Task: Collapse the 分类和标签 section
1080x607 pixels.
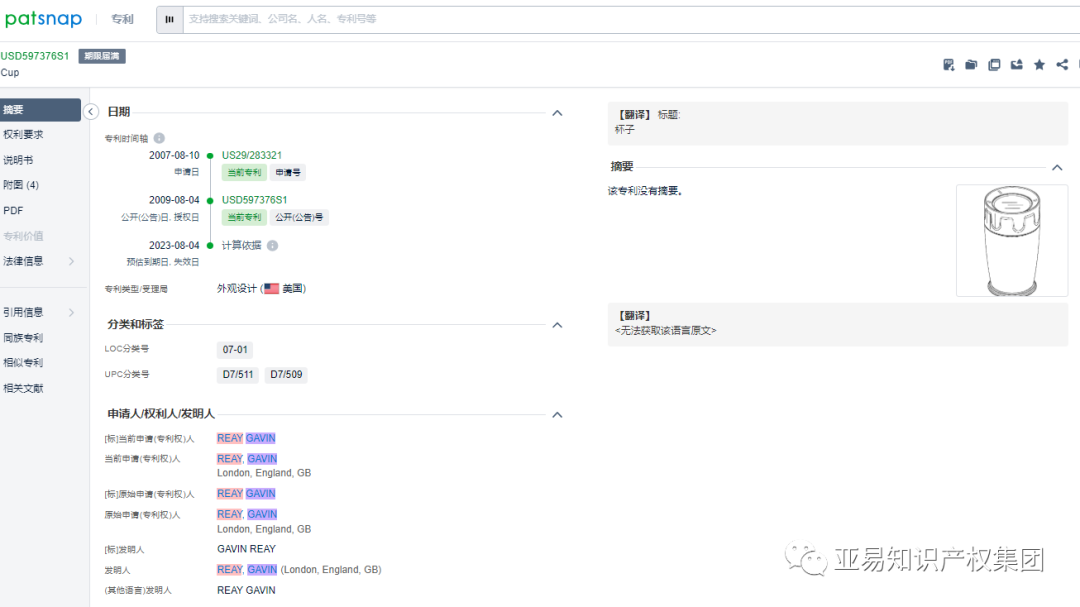Action: coord(557,325)
